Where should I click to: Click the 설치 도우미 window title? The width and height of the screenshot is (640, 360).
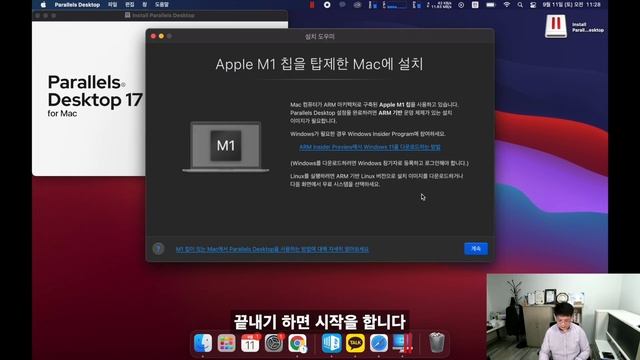[320, 36]
